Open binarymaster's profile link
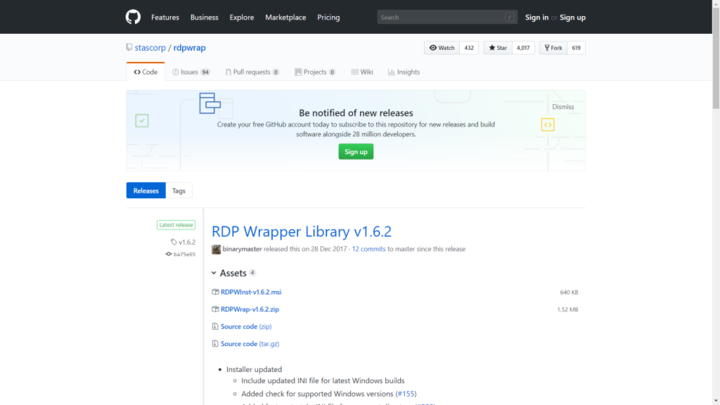 [242, 249]
